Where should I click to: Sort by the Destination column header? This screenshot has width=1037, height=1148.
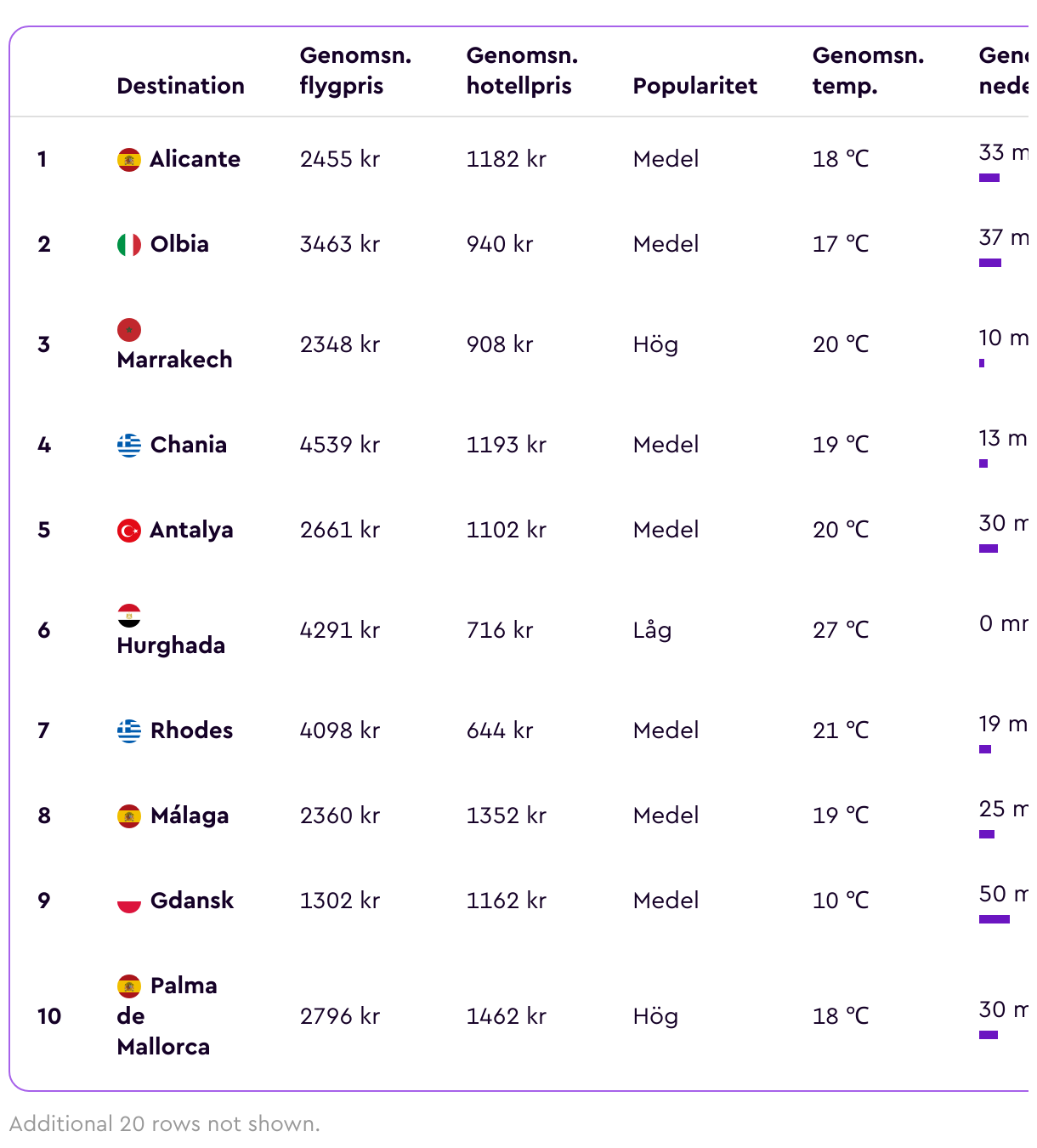click(180, 86)
